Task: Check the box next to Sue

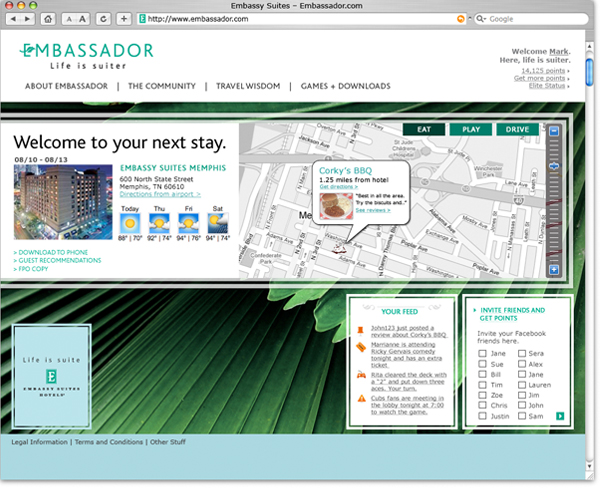Action: coord(483,364)
